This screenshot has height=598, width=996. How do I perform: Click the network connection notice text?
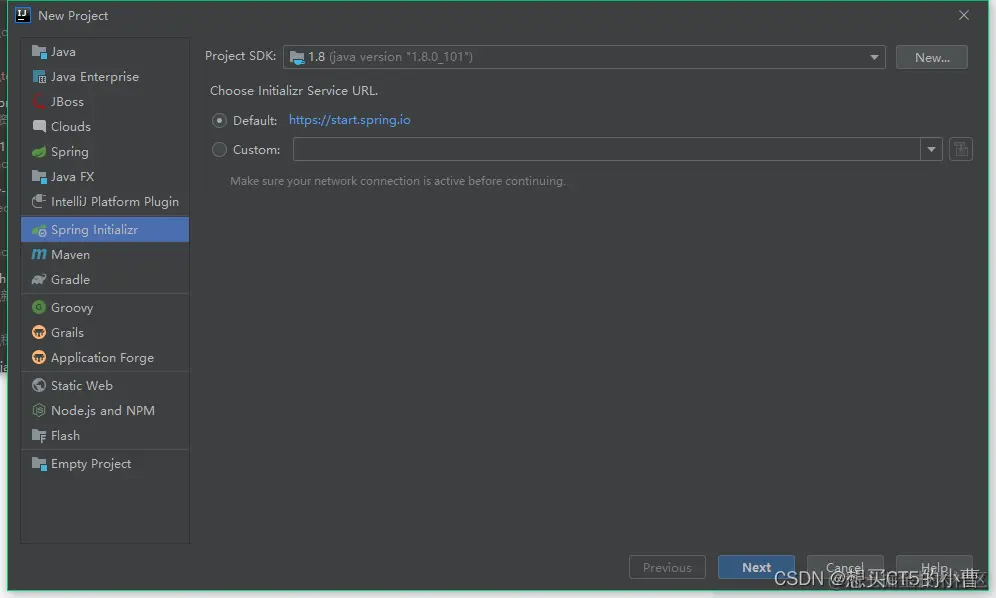(x=398, y=181)
